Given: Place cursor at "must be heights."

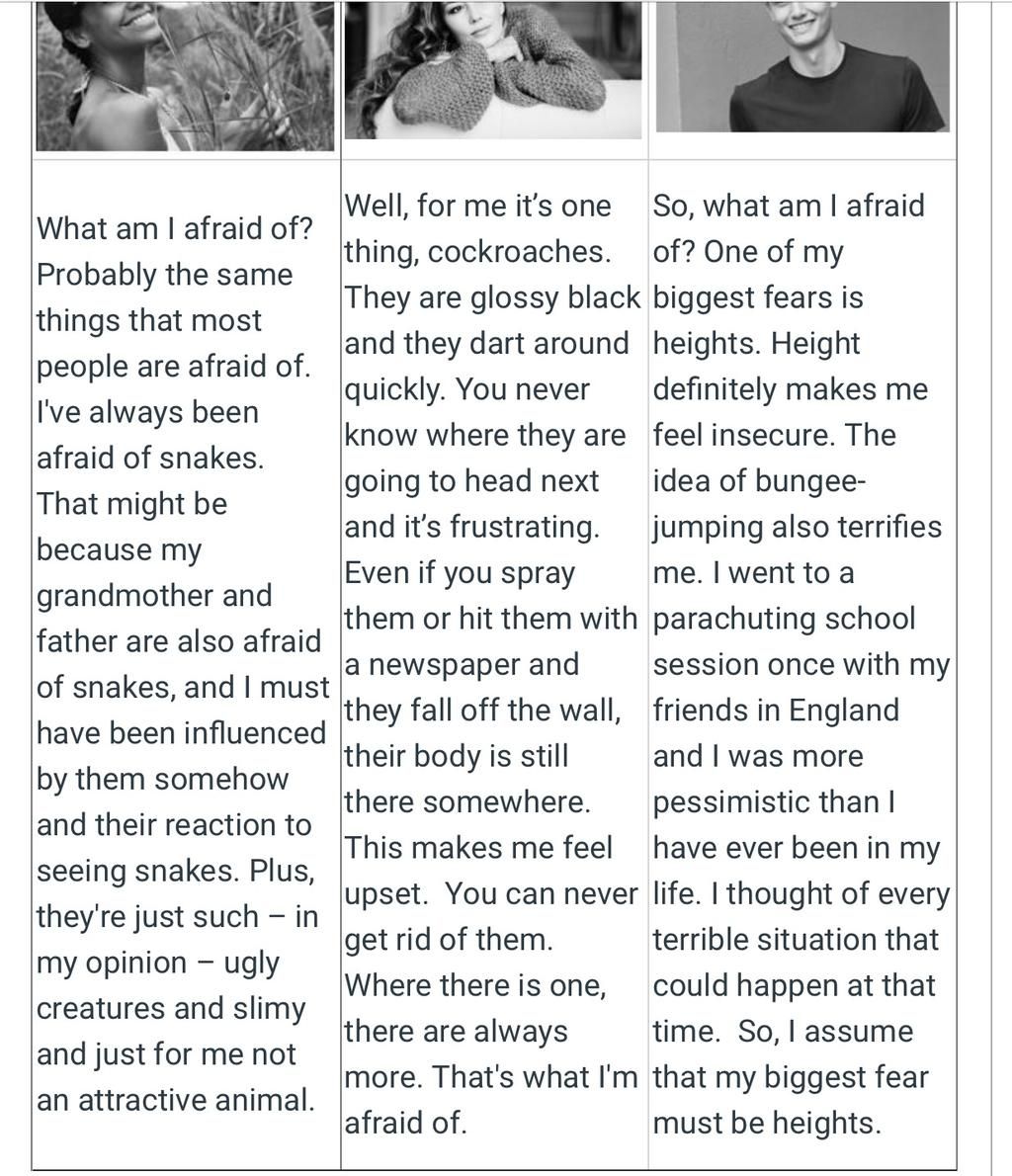Looking at the screenshot, I should 767,1123.
